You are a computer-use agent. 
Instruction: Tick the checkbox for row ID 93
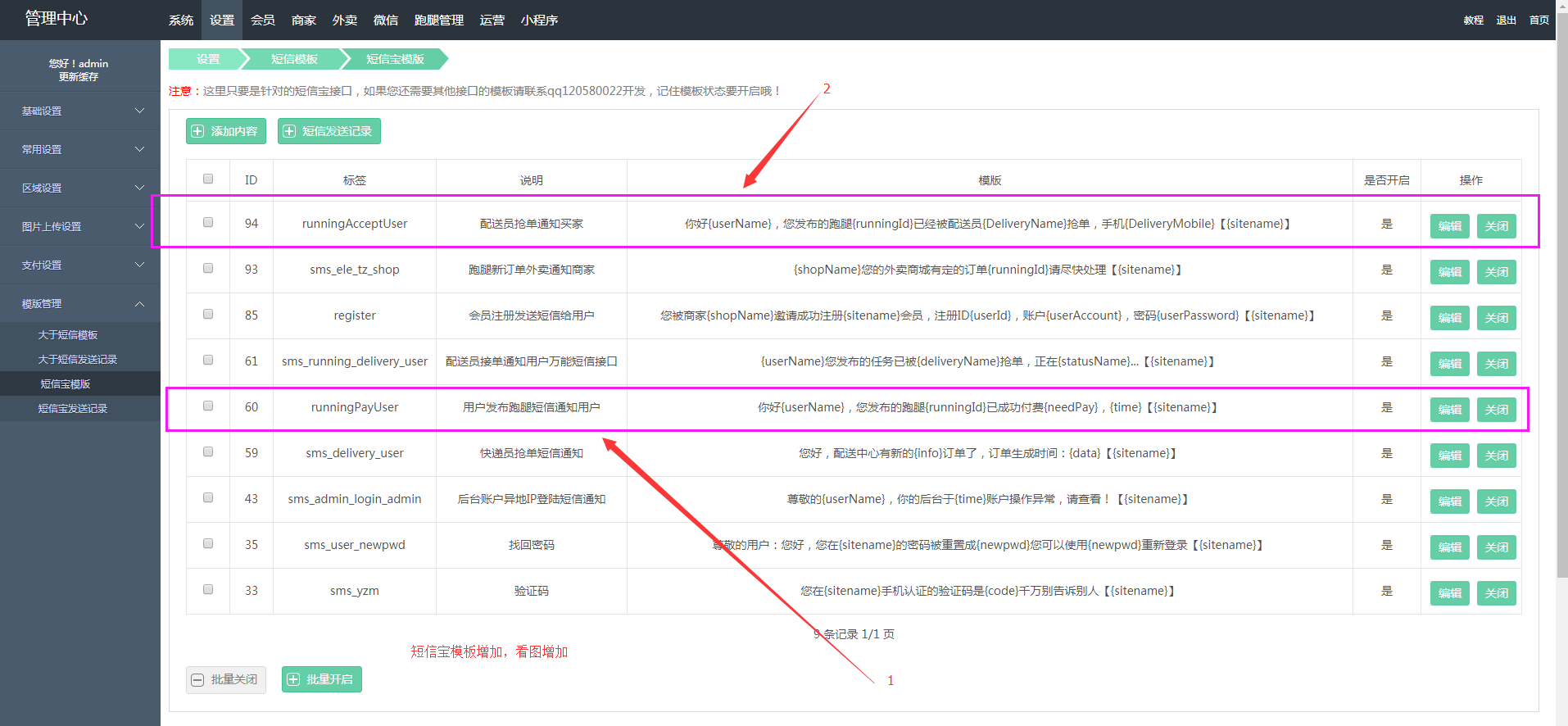tap(208, 268)
